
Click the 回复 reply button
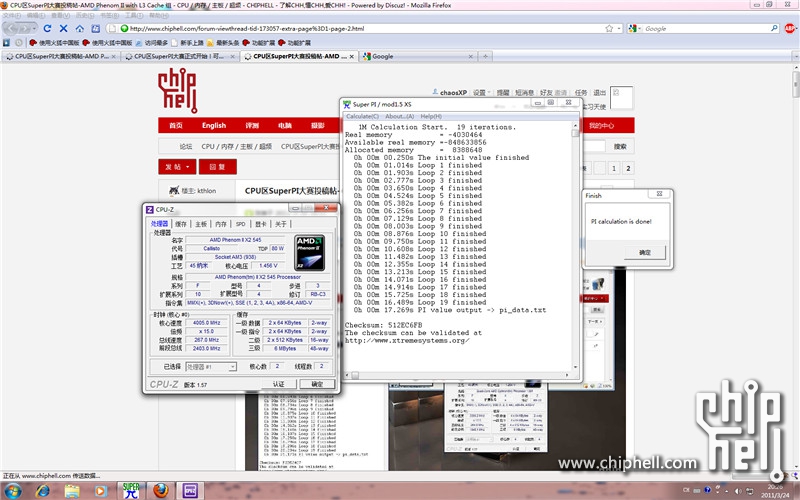pos(217,167)
